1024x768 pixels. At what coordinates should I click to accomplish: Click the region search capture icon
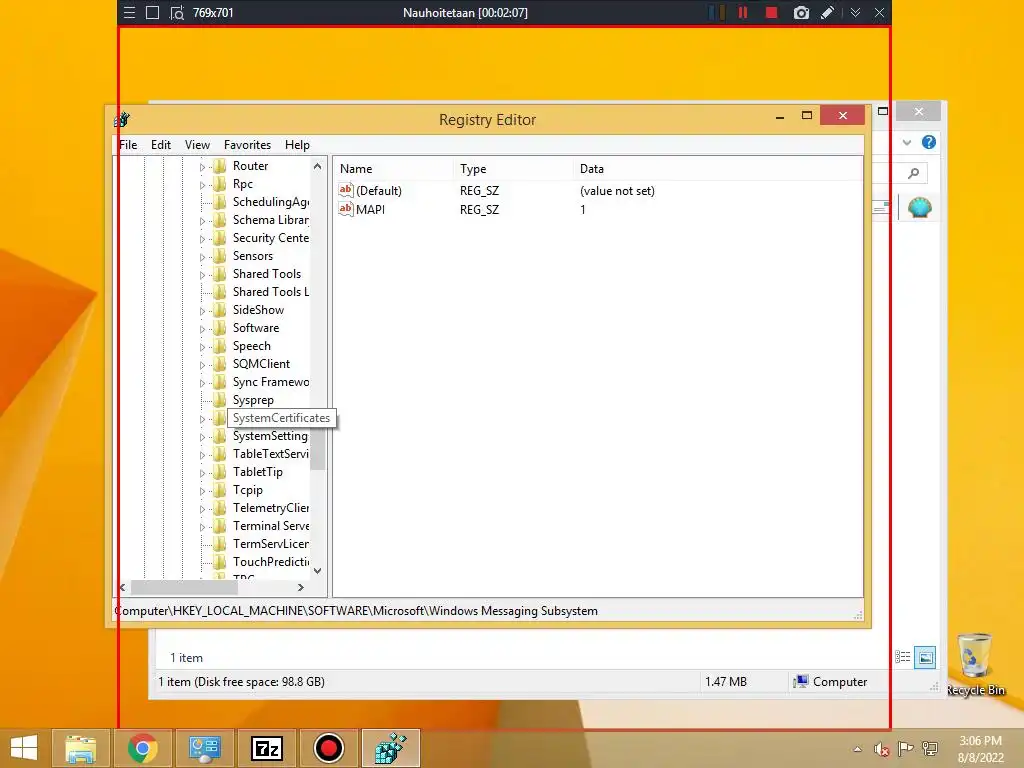(x=176, y=12)
